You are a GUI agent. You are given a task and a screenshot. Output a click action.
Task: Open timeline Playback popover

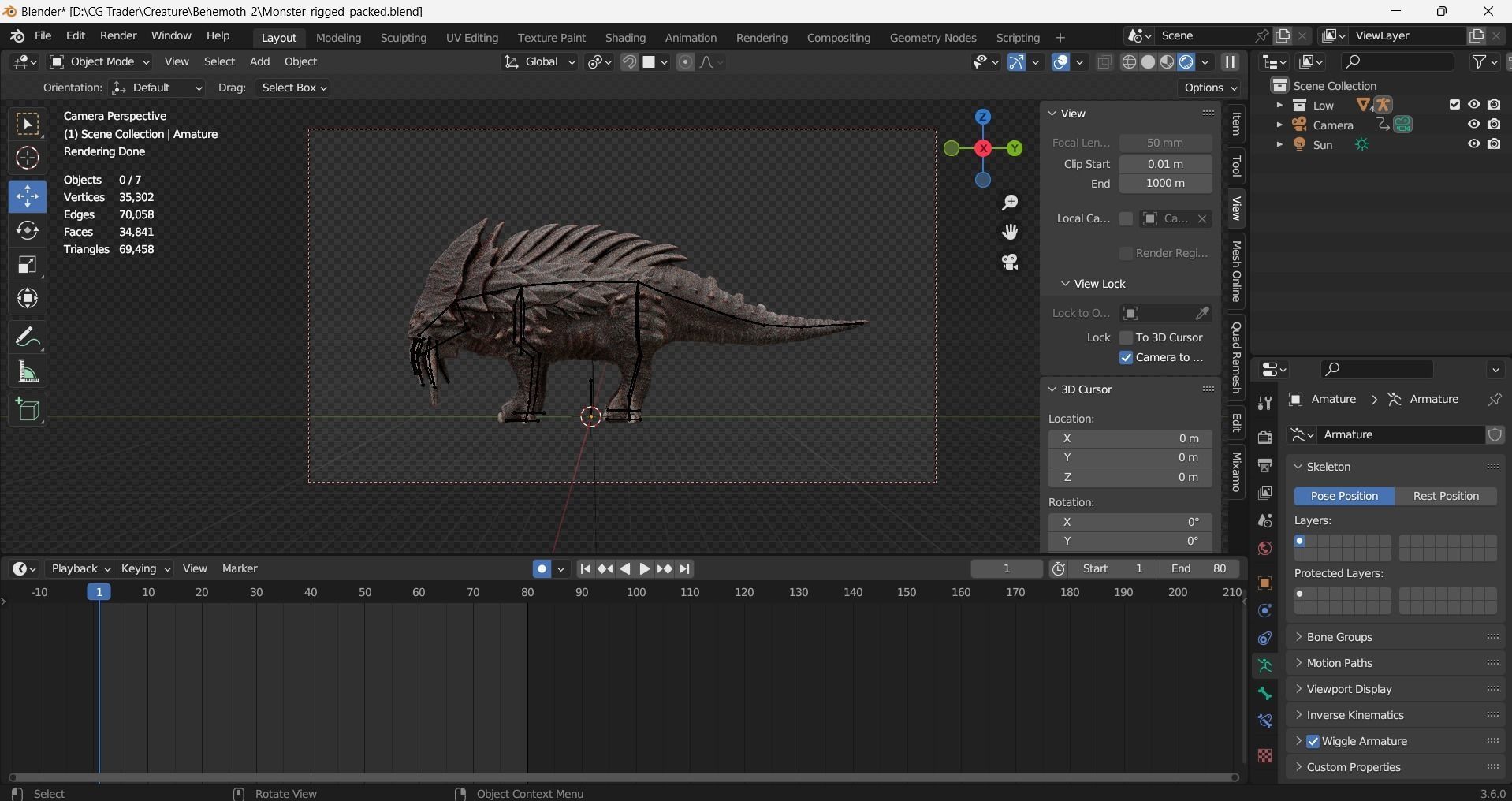80,568
